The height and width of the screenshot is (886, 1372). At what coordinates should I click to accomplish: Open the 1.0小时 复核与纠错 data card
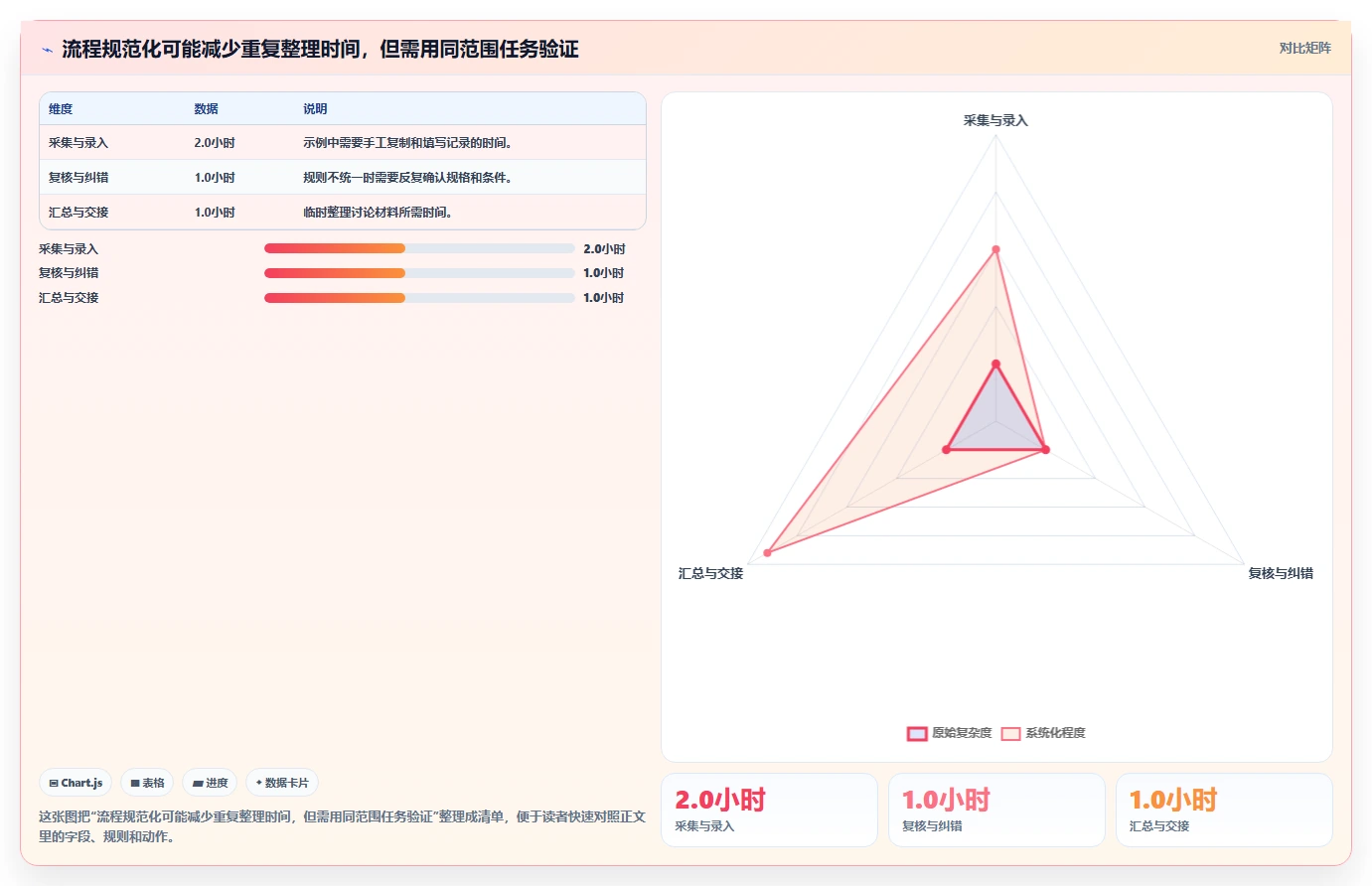(996, 810)
